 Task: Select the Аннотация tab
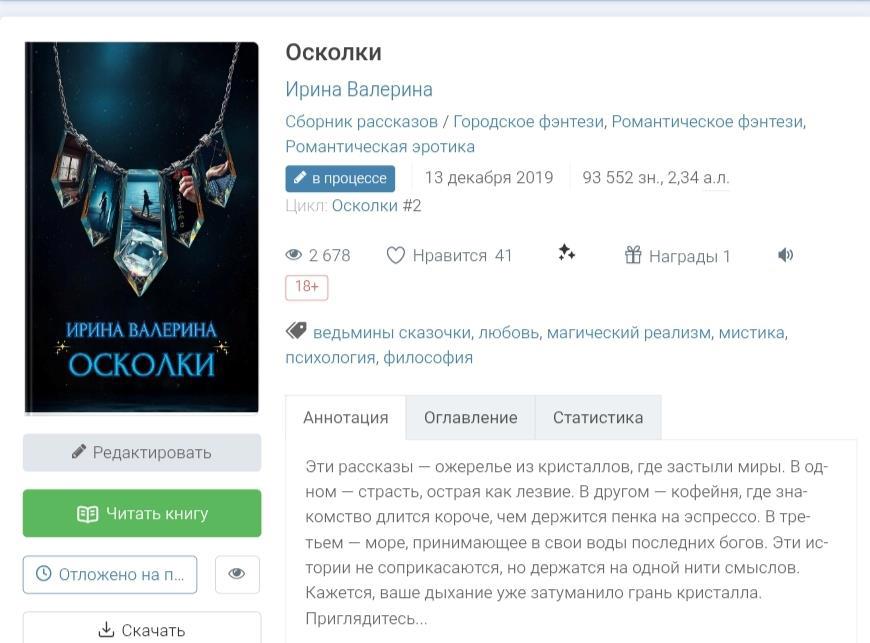(346, 417)
